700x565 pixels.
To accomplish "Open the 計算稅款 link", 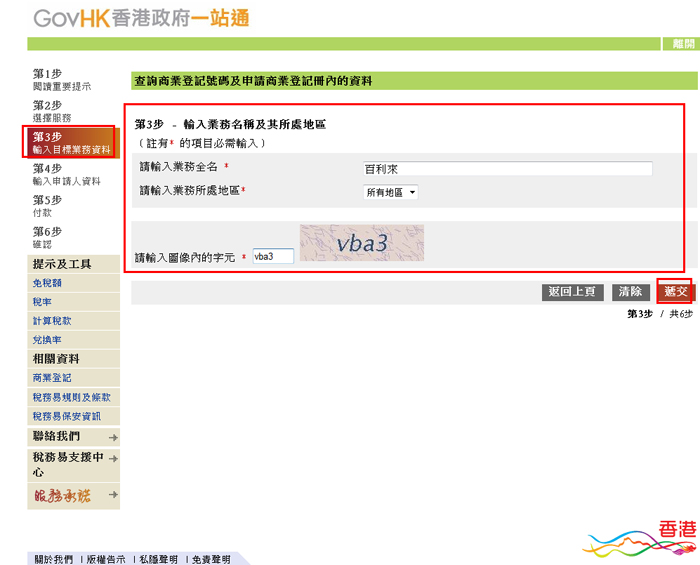I will pyautogui.click(x=52, y=321).
